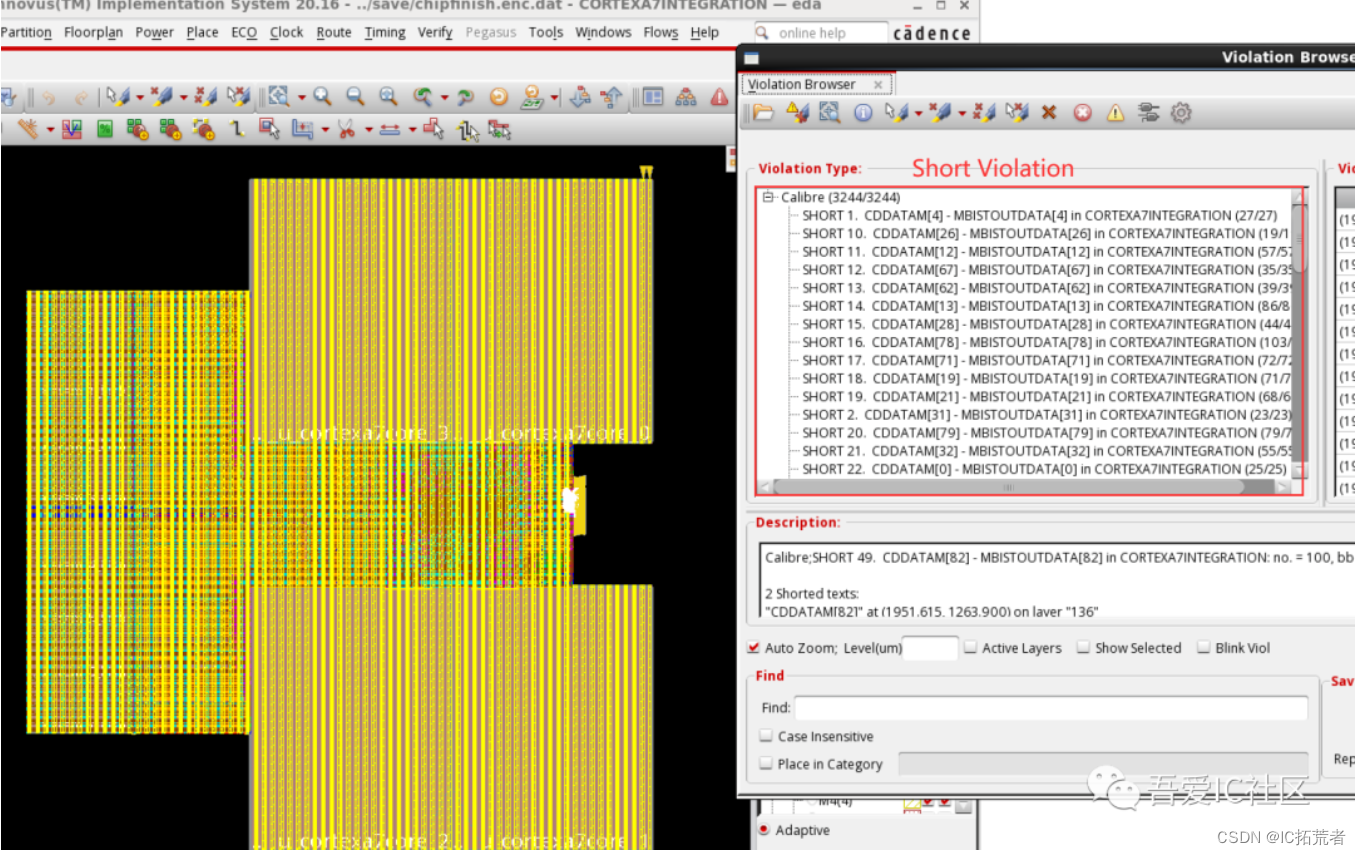Click the Level(um) input box
The height and width of the screenshot is (855, 1361).
[x=930, y=648]
